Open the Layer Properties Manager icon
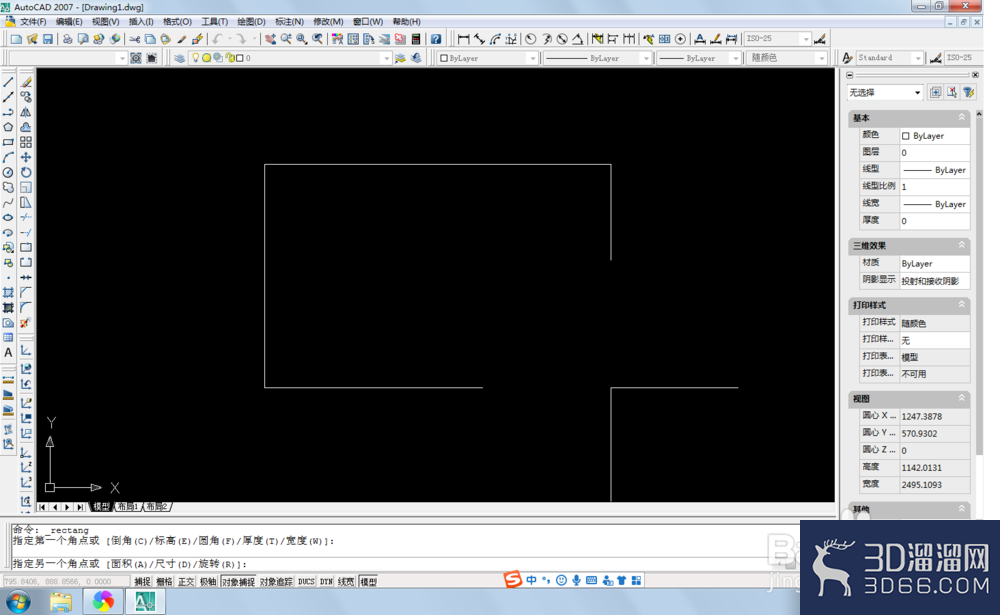 pos(179,58)
